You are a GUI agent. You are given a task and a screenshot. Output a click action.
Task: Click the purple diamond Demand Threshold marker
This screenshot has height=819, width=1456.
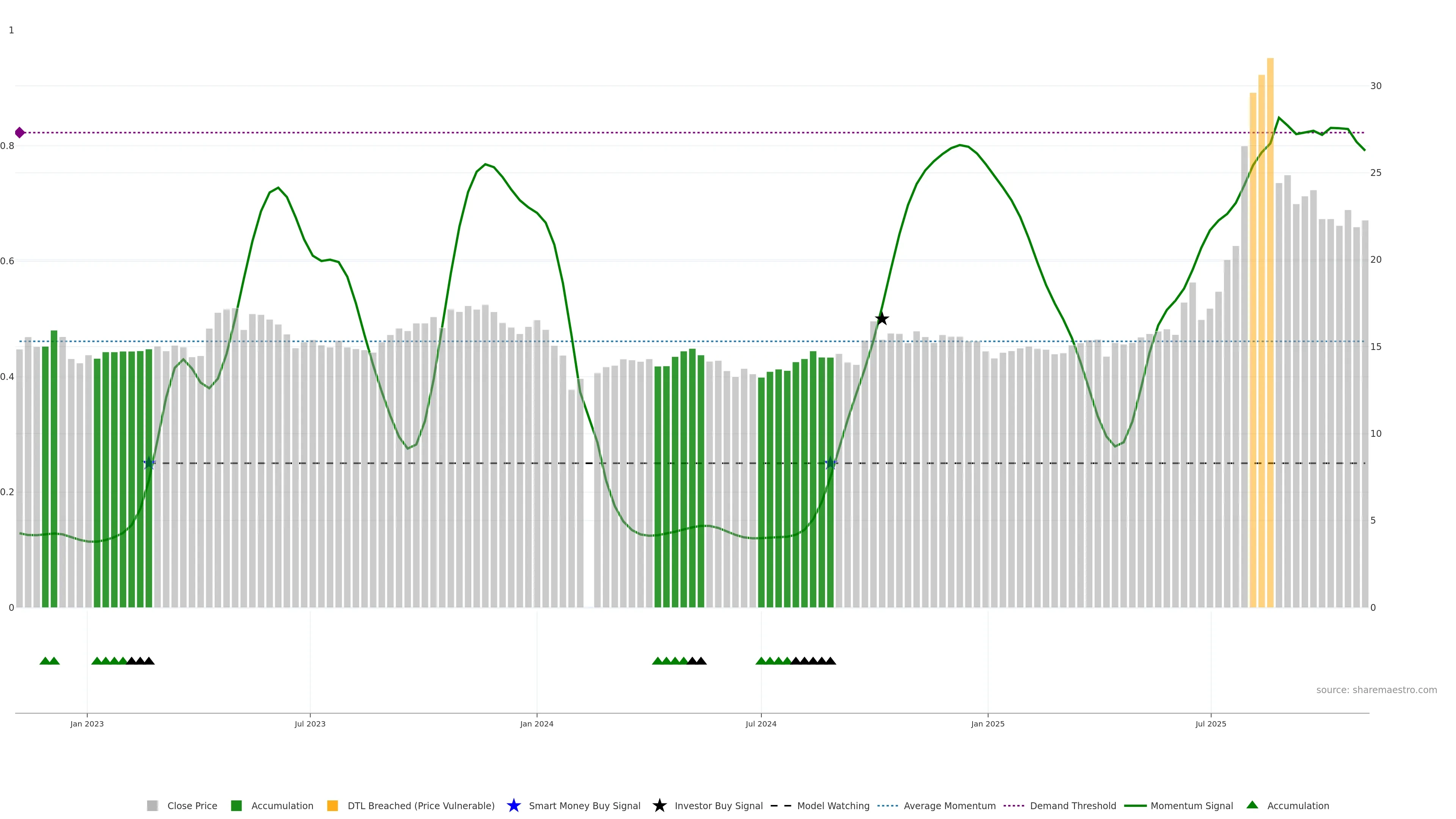[x=20, y=133]
